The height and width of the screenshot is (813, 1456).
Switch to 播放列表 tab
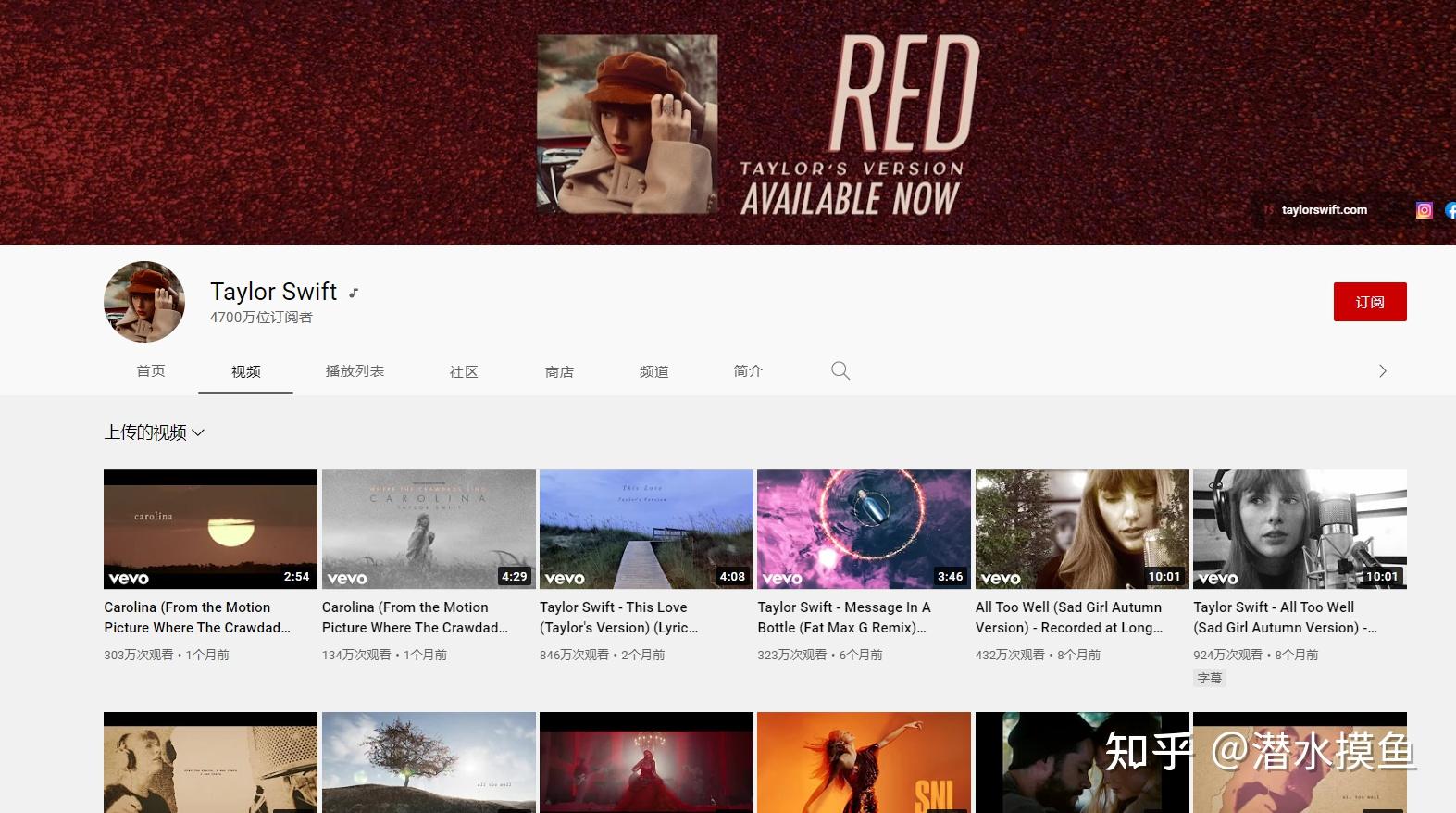355,371
